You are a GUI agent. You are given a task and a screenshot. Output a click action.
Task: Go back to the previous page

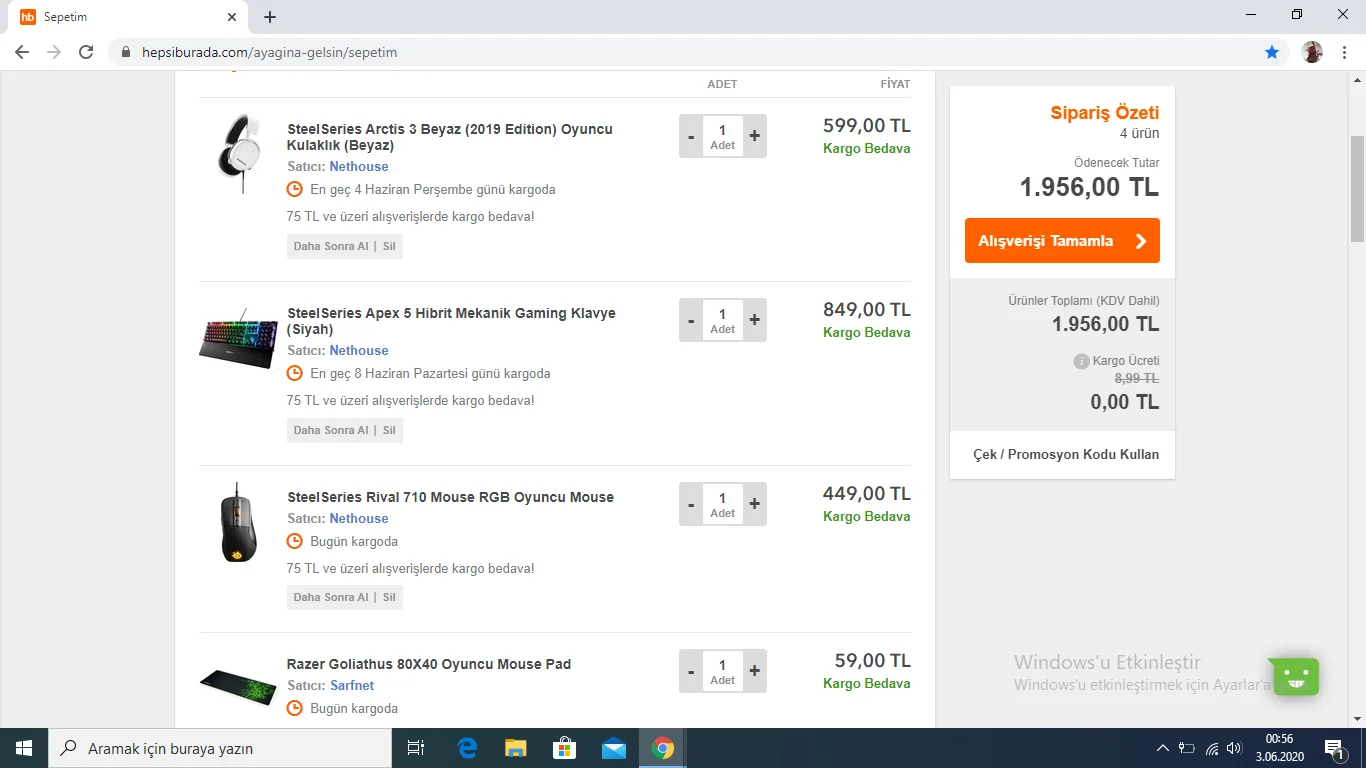coord(22,52)
